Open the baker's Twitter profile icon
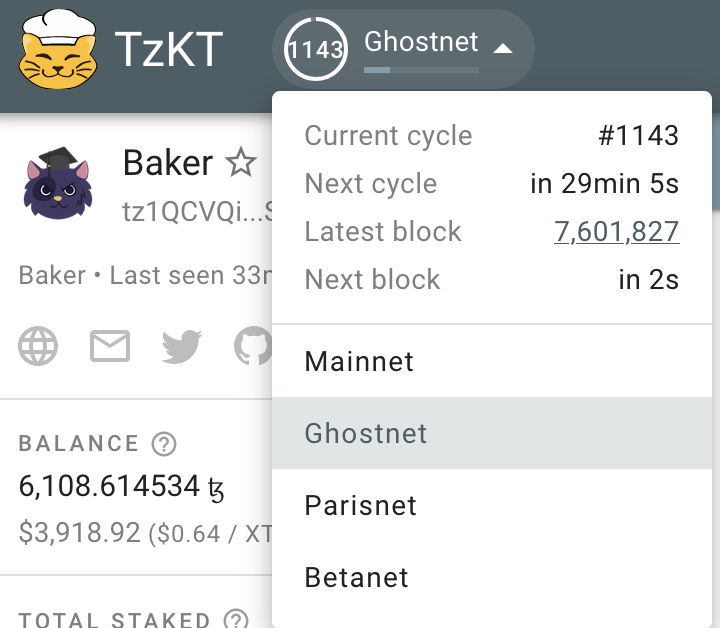720x628 pixels. tap(182, 346)
